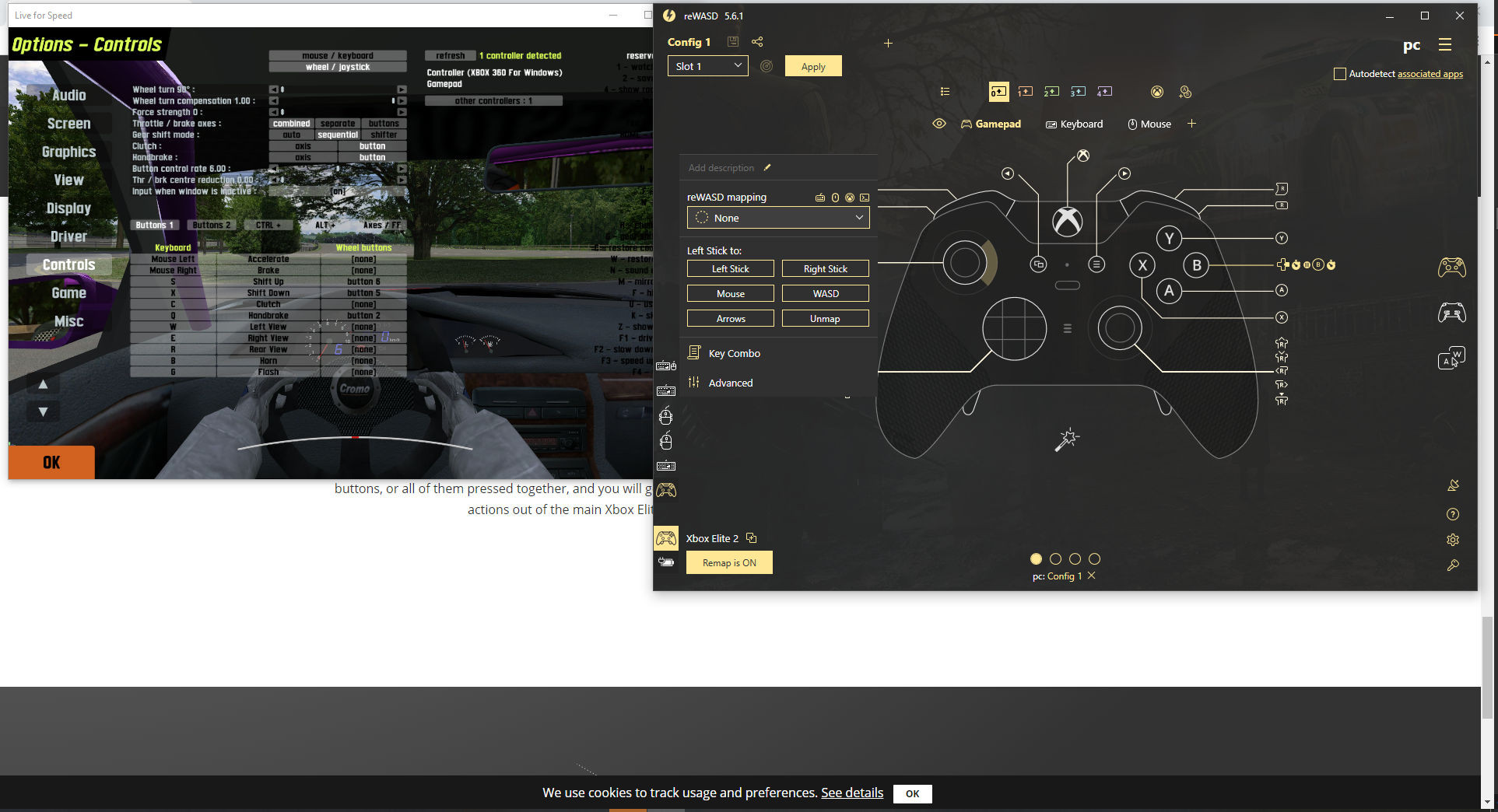
Task: Click the Unmap button for left stick
Action: coord(826,318)
